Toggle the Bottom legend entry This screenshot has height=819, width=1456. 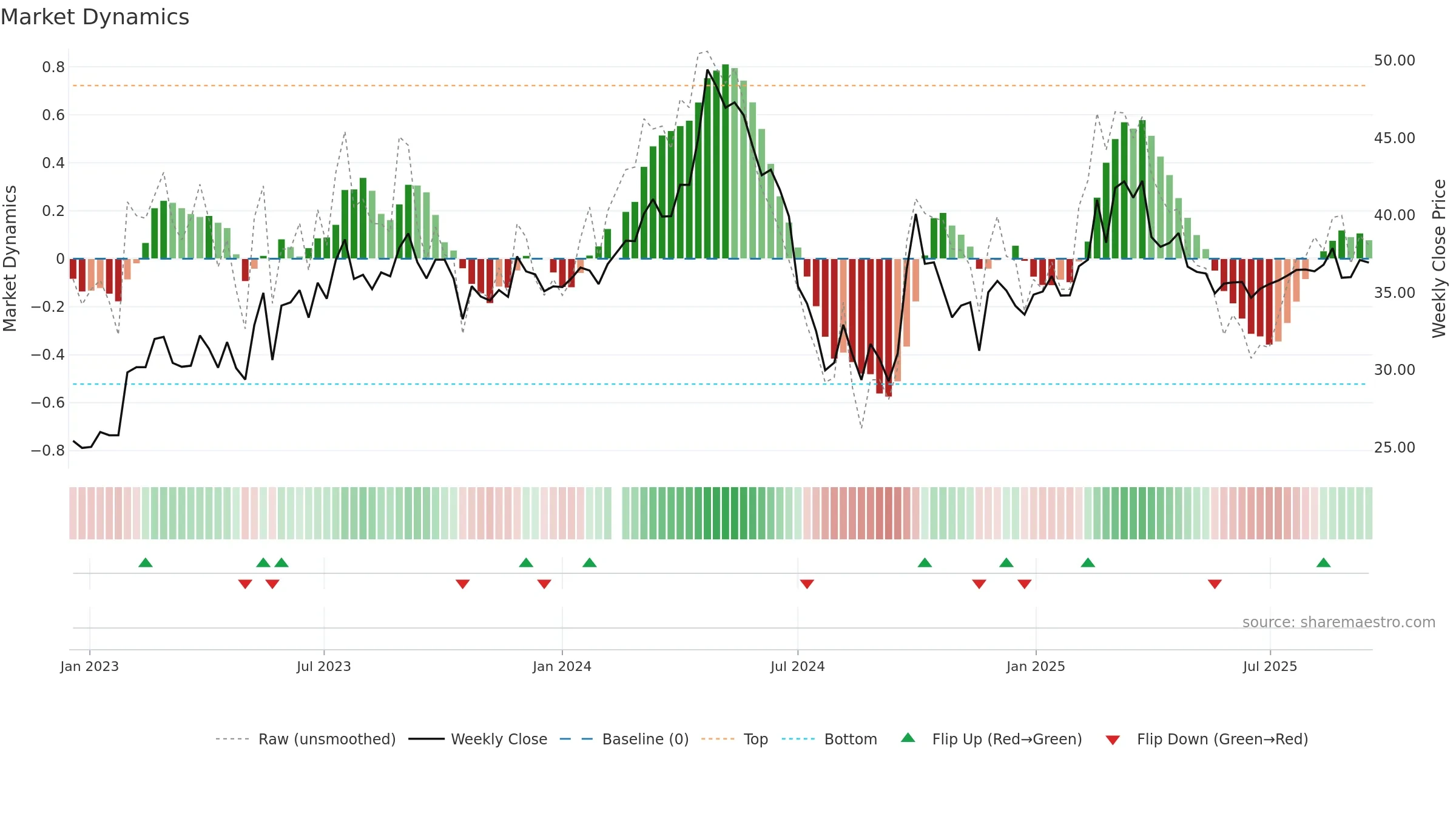coord(829,739)
